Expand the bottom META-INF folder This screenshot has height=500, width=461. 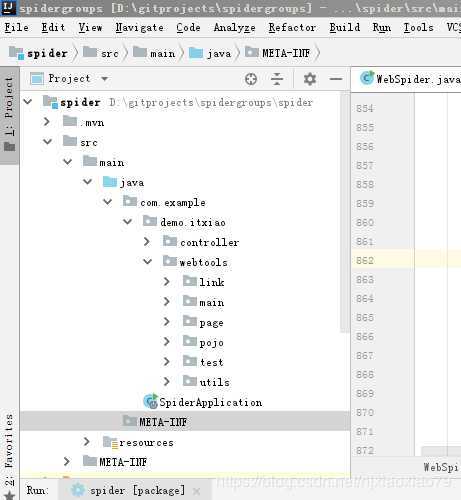tap(67, 462)
